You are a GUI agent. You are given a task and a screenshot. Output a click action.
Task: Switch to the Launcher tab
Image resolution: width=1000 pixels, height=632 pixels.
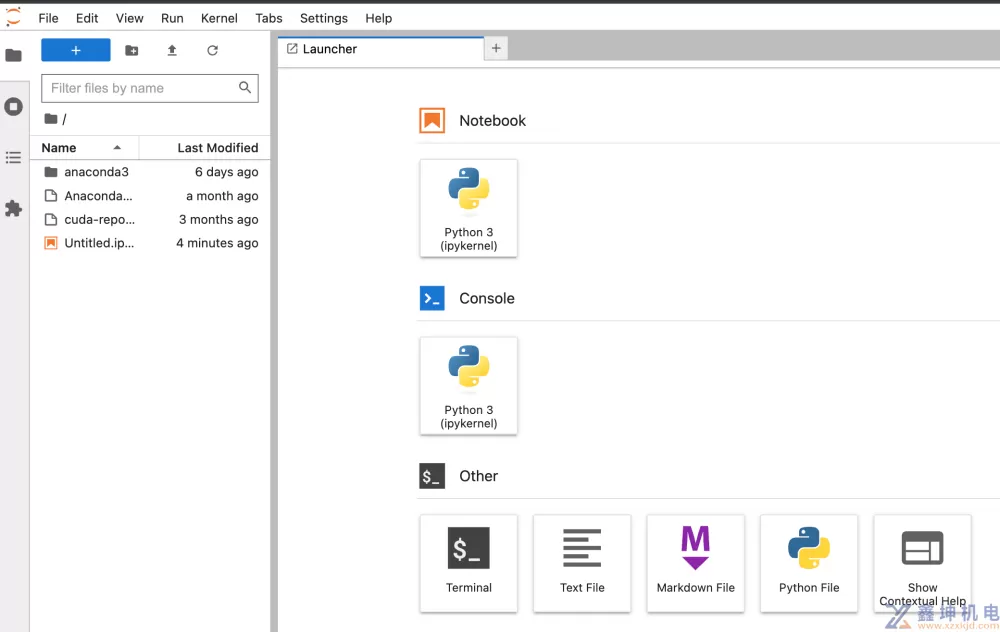point(330,49)
